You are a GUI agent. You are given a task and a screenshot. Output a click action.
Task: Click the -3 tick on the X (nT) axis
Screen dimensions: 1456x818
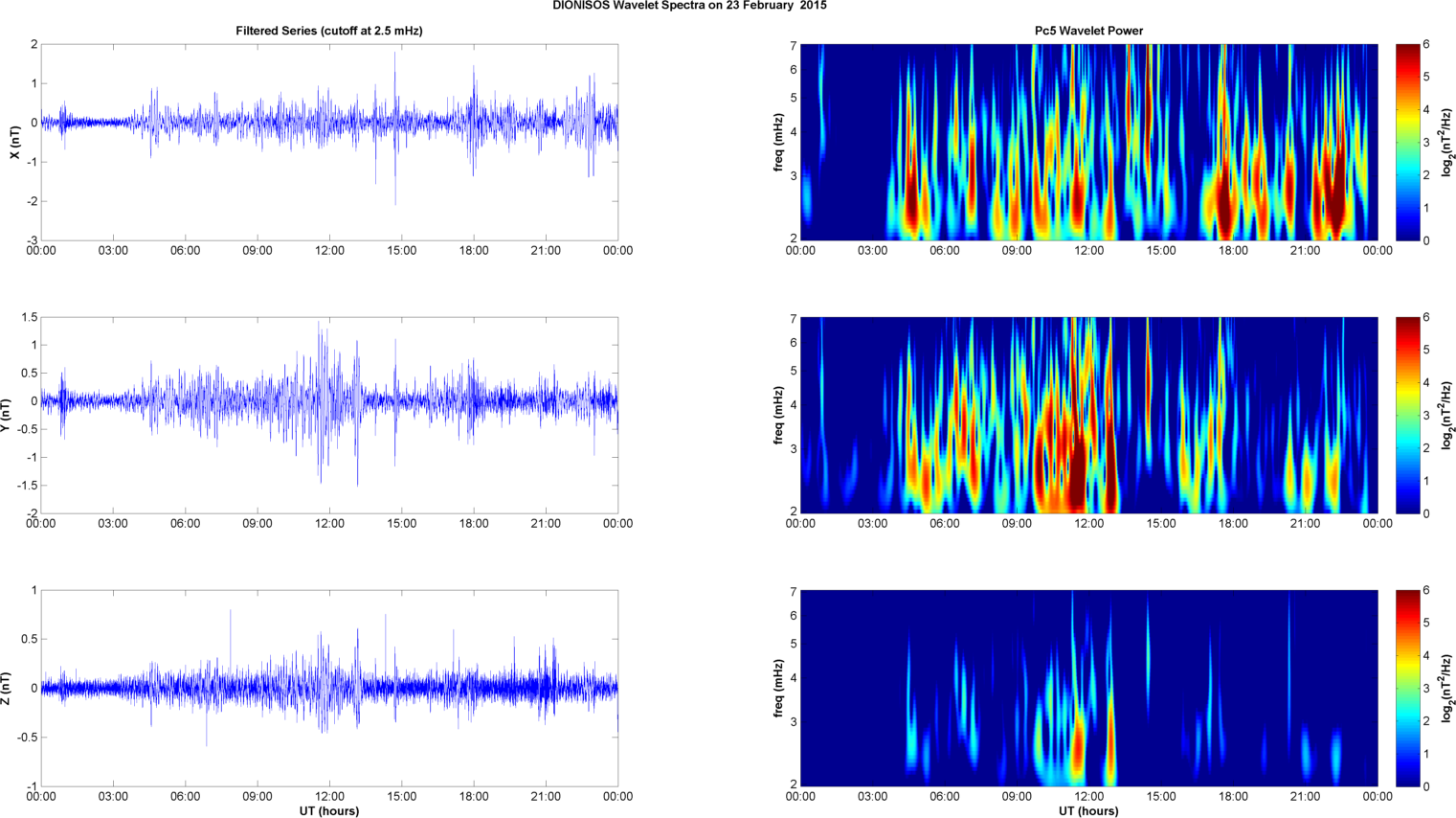(x=33, y=240)
